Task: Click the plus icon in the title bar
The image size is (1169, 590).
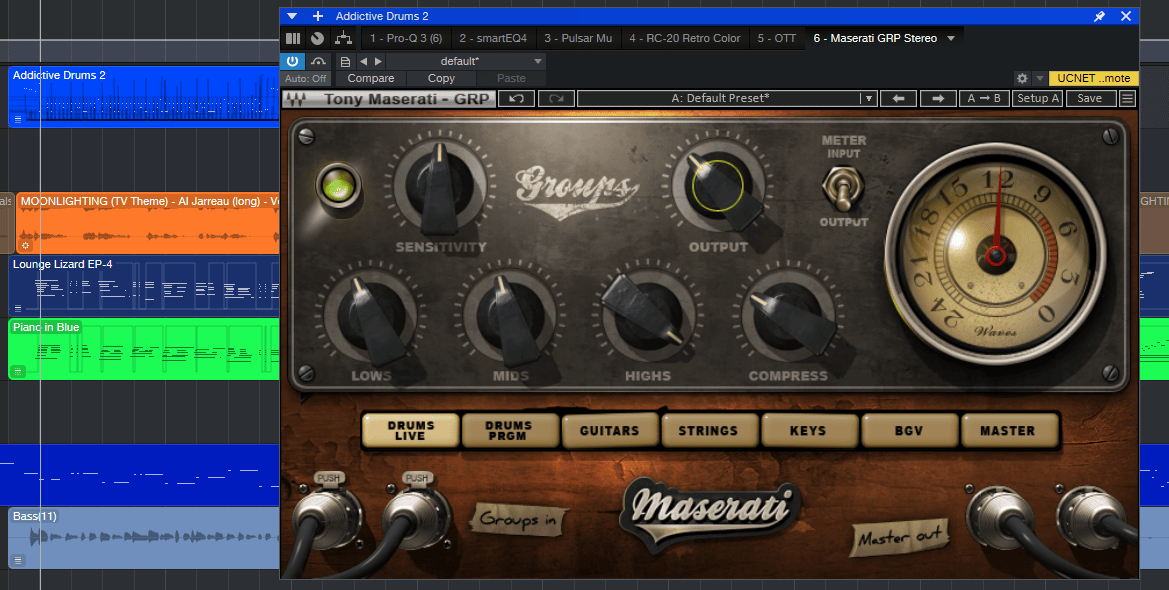Action: click(318, 16)
